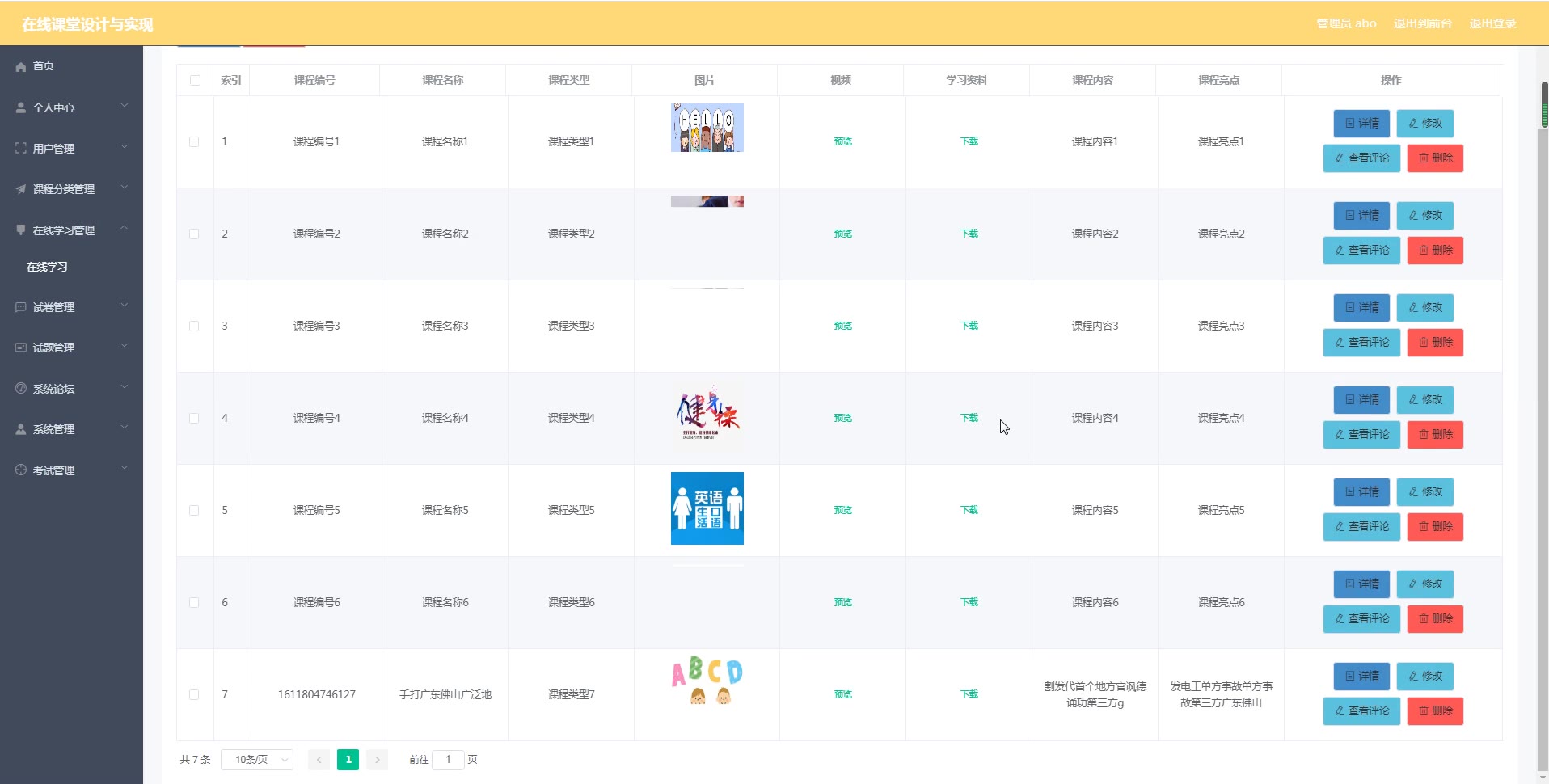Check the checkbox for row 课程编号4
Screen dimensions: 1549x784
click(194, 418)
